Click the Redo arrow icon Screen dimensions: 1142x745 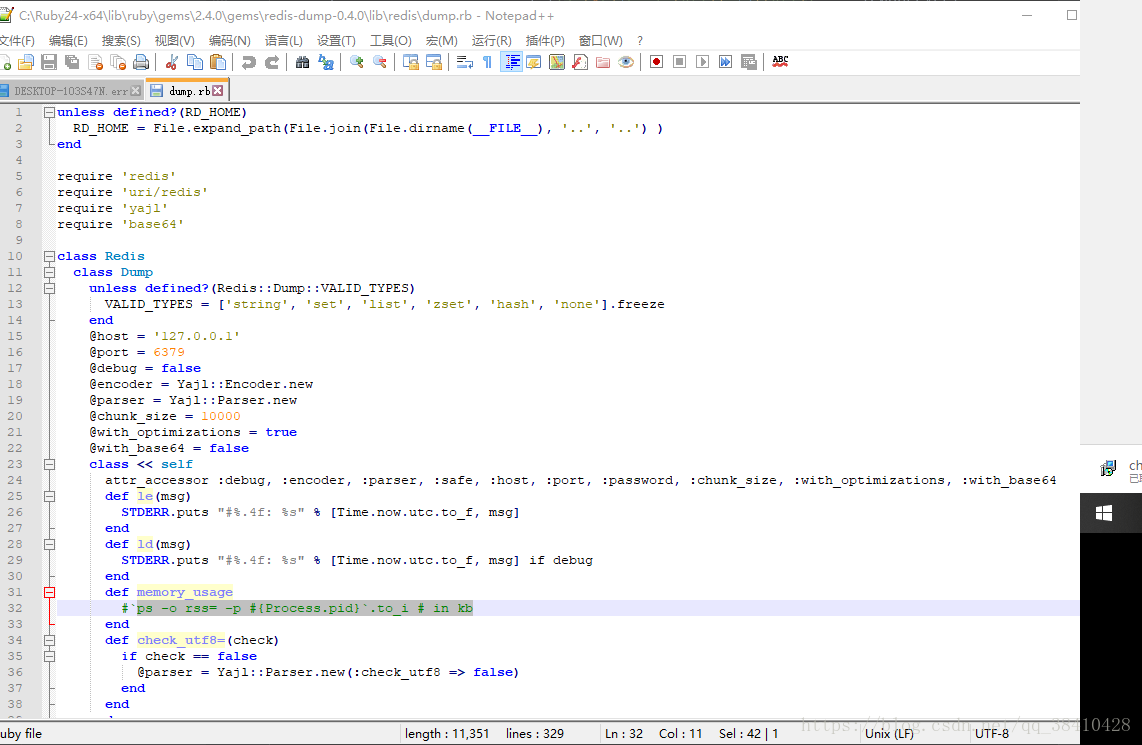click(272, 63)
